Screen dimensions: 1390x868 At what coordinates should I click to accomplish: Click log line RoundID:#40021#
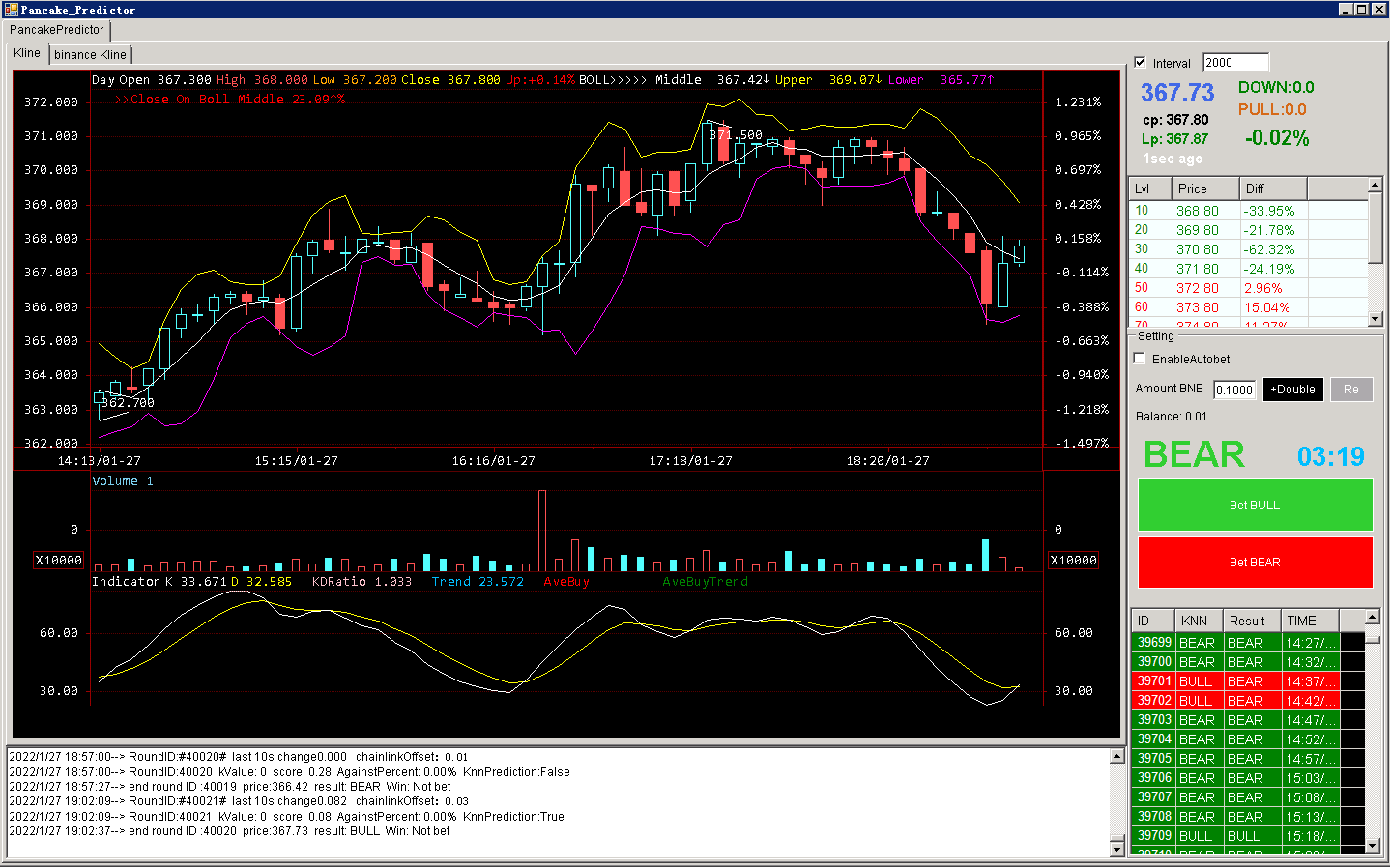pos(239,801)
